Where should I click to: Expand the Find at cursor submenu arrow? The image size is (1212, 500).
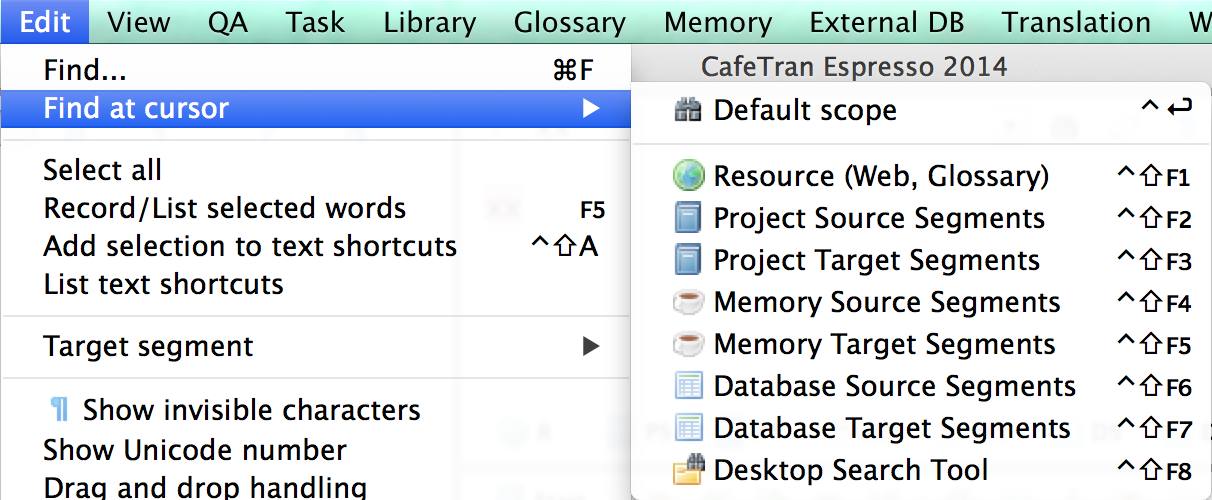pyautogui.click(x=590, y=108)
